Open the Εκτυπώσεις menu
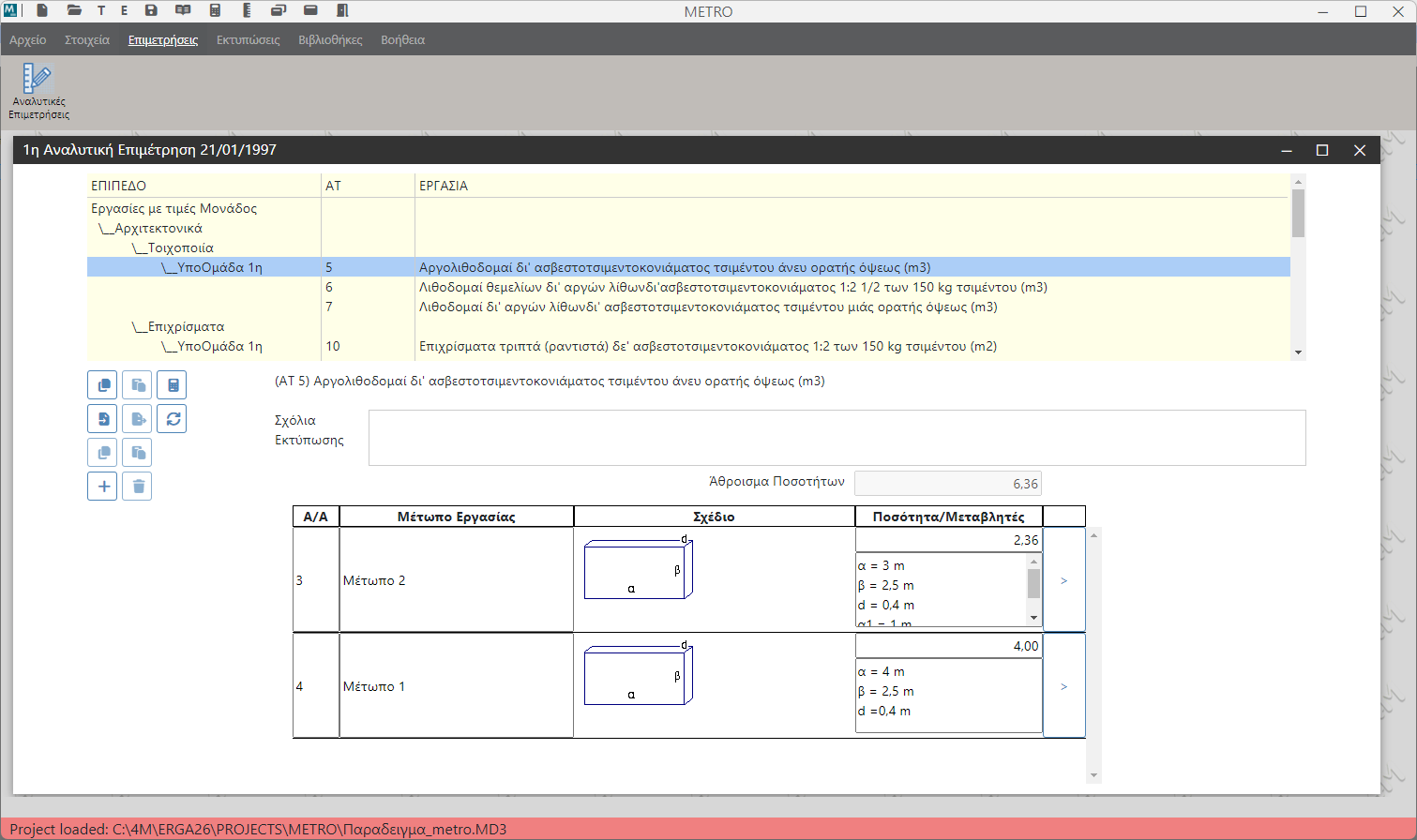 (248, 40)
